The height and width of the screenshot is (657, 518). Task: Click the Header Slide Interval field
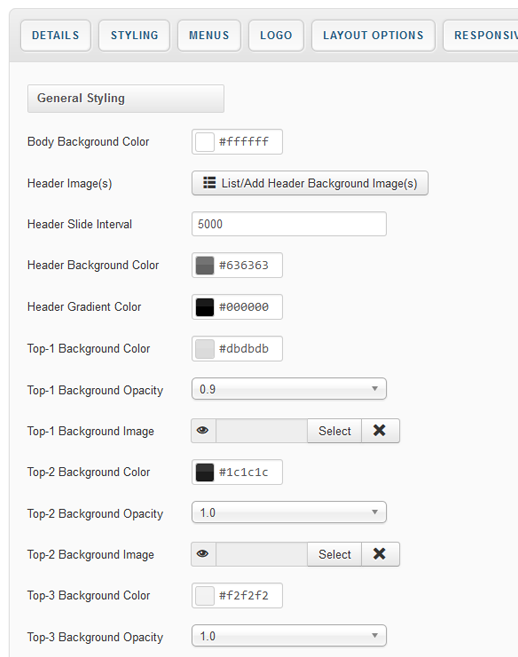[x=289, y=224]
